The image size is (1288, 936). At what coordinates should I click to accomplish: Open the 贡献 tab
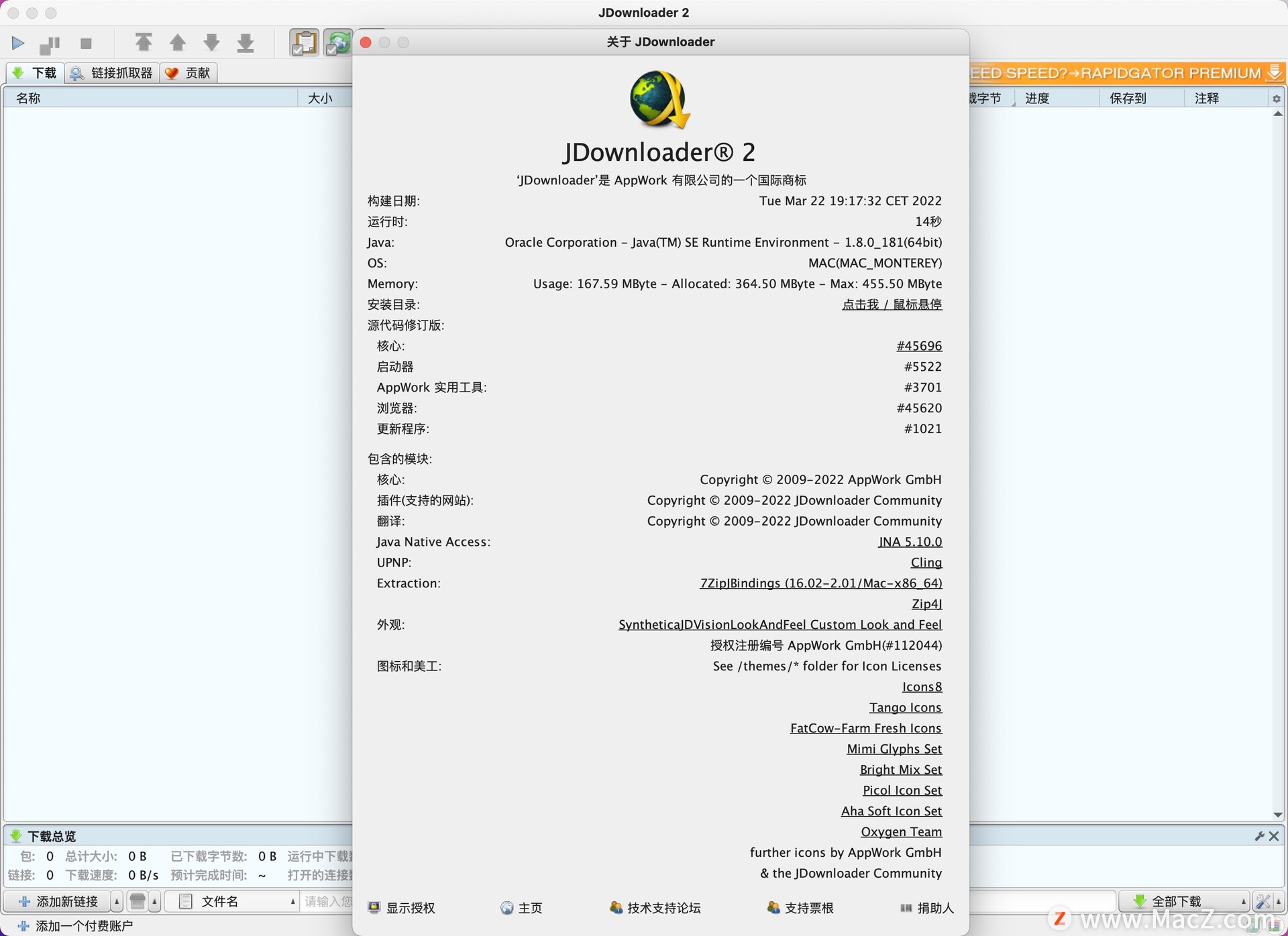tap(189, 72)
